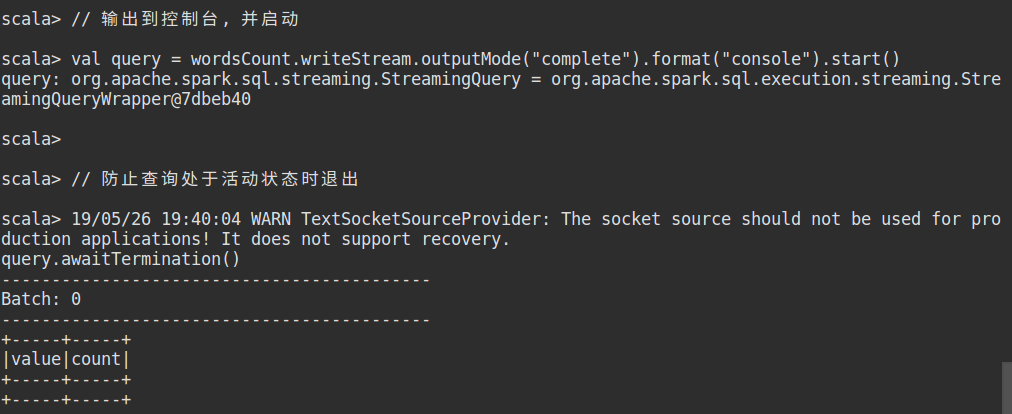Click the "value" column header
This screenshot has height=414, width=1012.
pyautogui.click(x=35, y=359)
